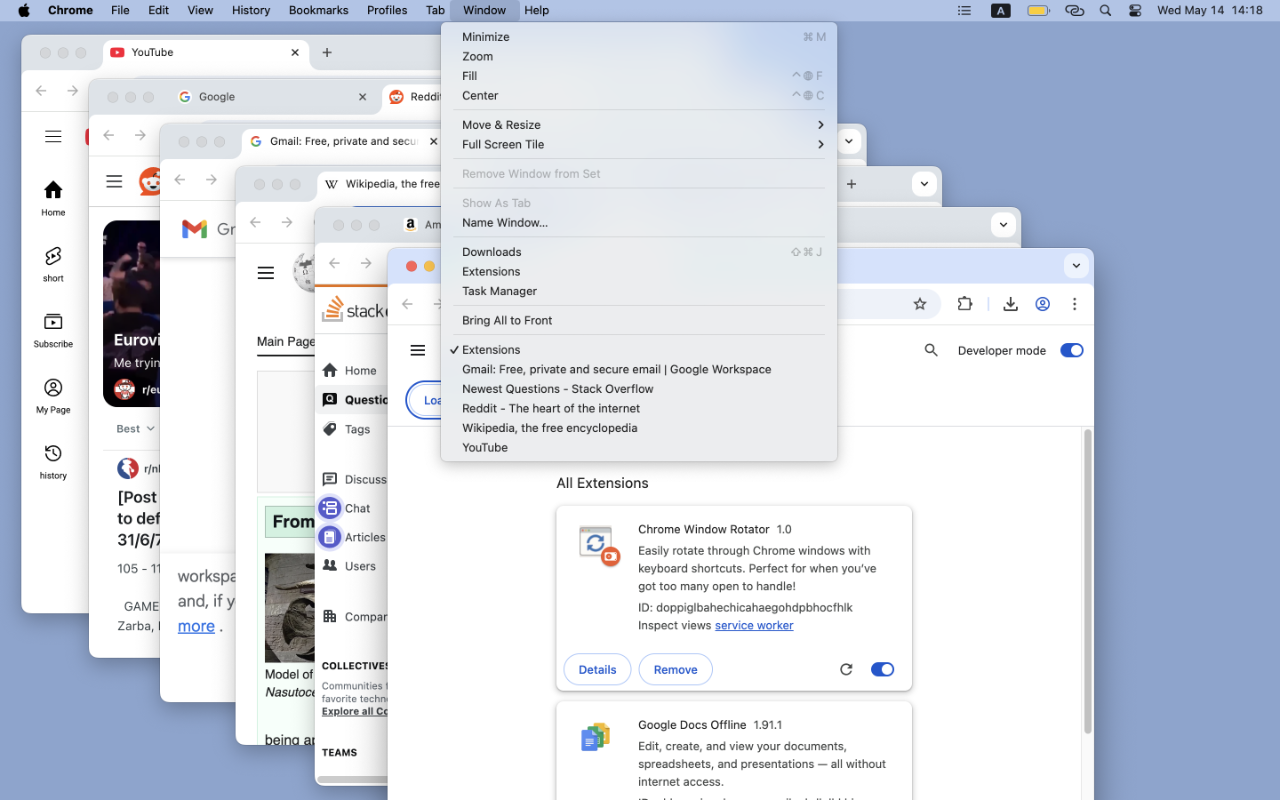Screen dimensions: 1280x800
Task: Click tab search chevron in Gmail window
Action: (x=849, y=141)
